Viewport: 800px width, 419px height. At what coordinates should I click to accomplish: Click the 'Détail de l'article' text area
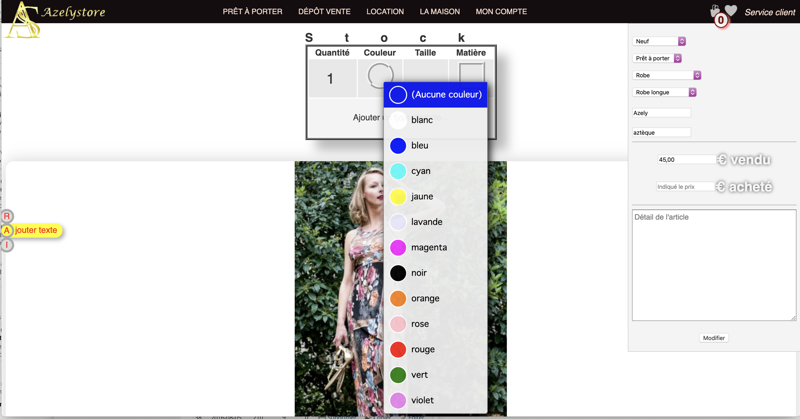click(714, 264)
